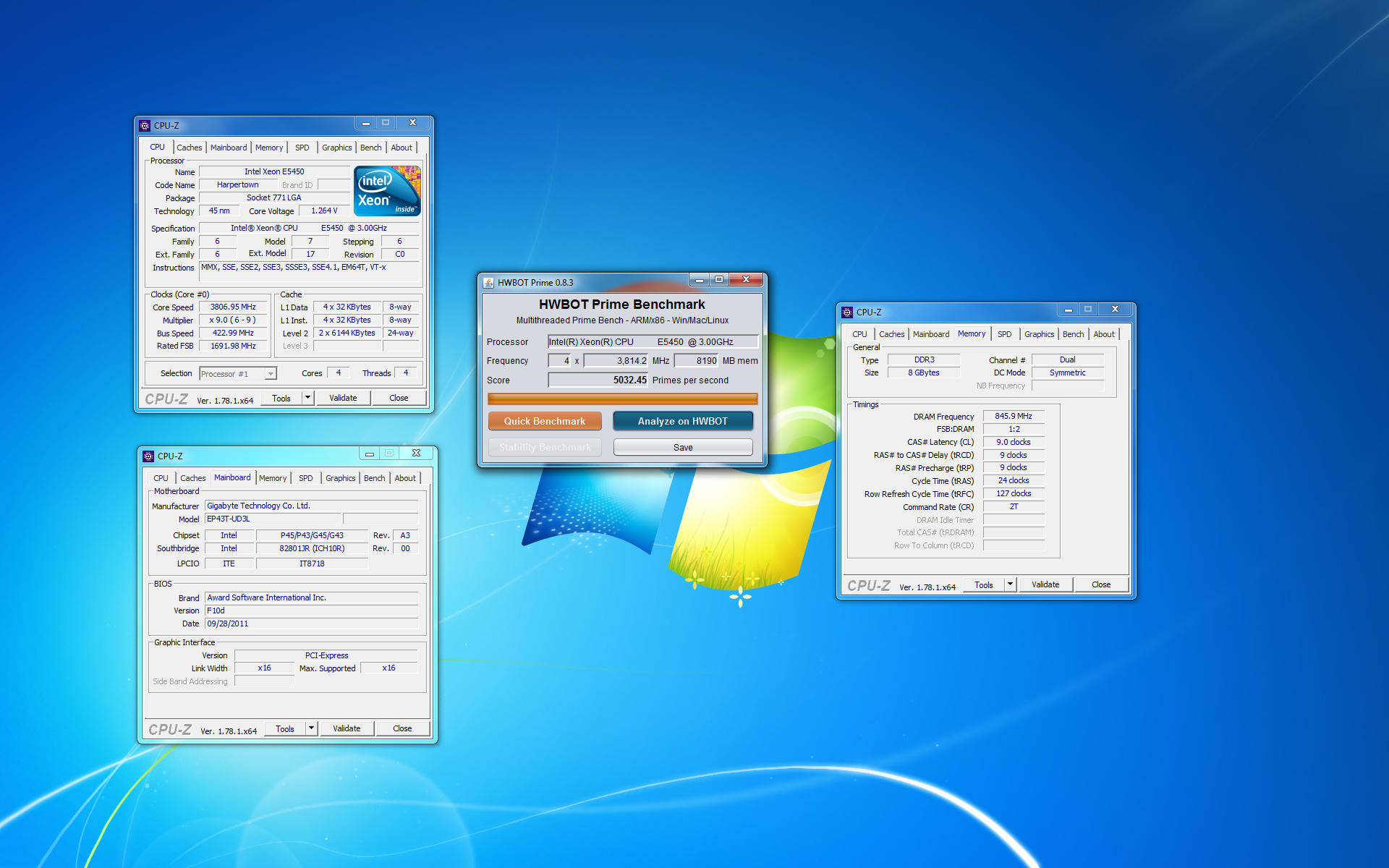
Task: Switch to Caches tab in processor CPU-Z window
Action: click(190, 148)
